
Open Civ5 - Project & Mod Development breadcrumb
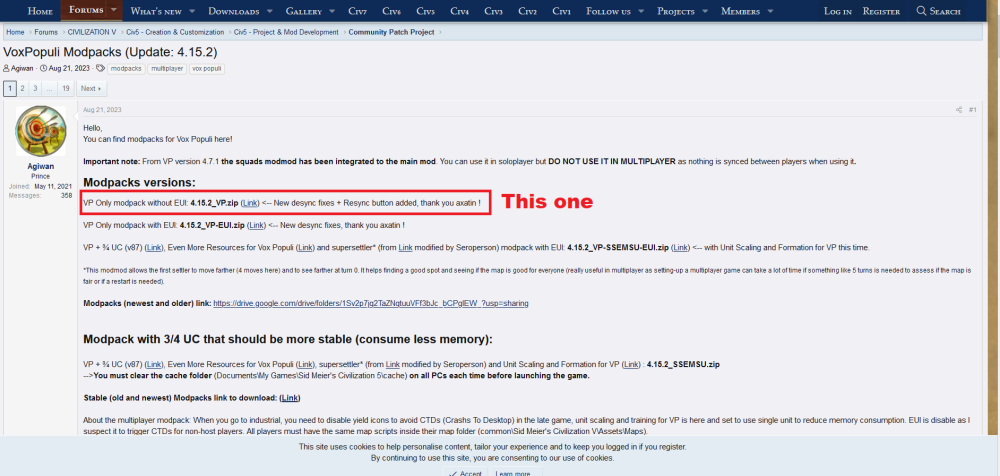pyautogui.click(x=286, y=32)
